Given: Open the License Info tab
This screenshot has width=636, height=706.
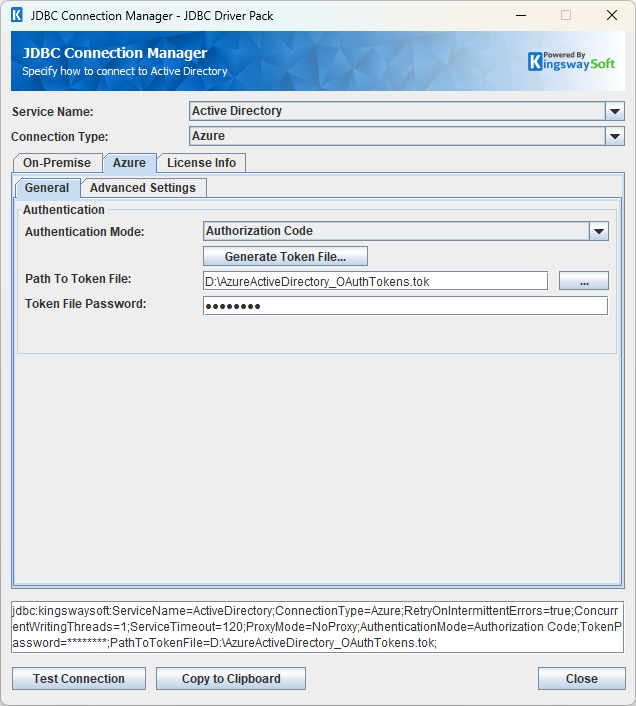Looking at the screenshot, I should tap(201, 163).
